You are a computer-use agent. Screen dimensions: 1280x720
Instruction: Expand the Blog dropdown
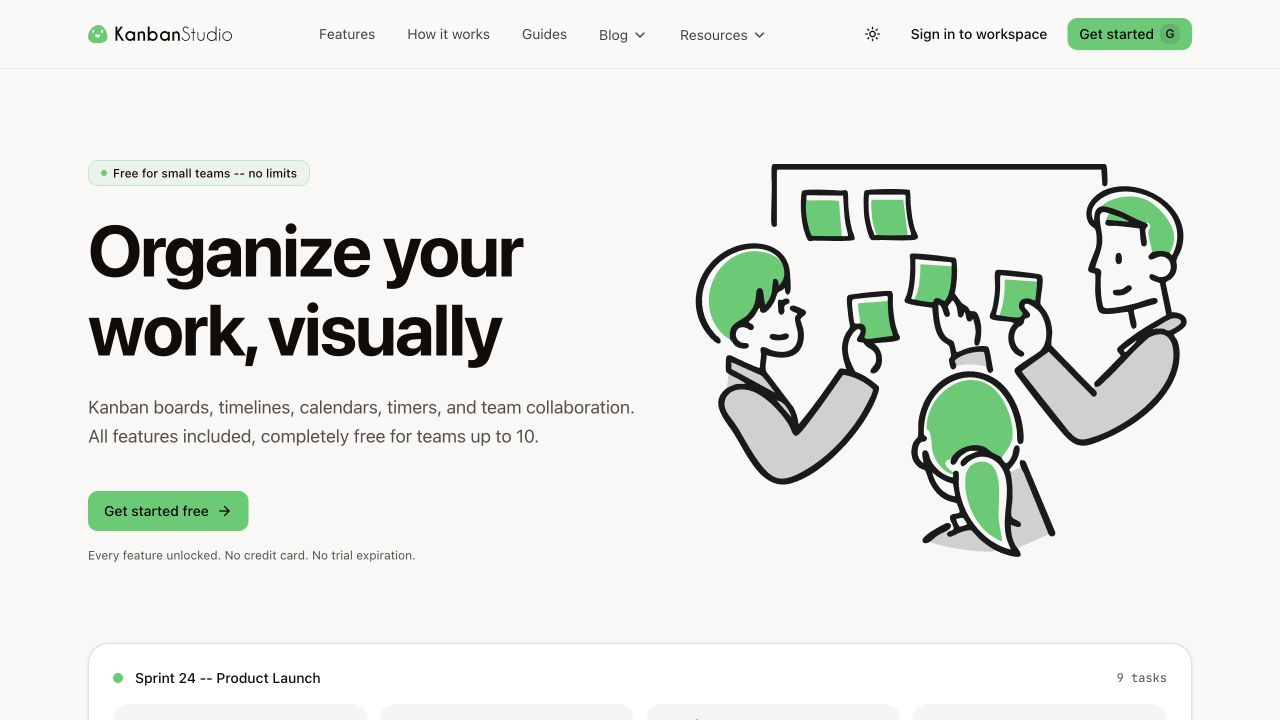tap(622, 35)
